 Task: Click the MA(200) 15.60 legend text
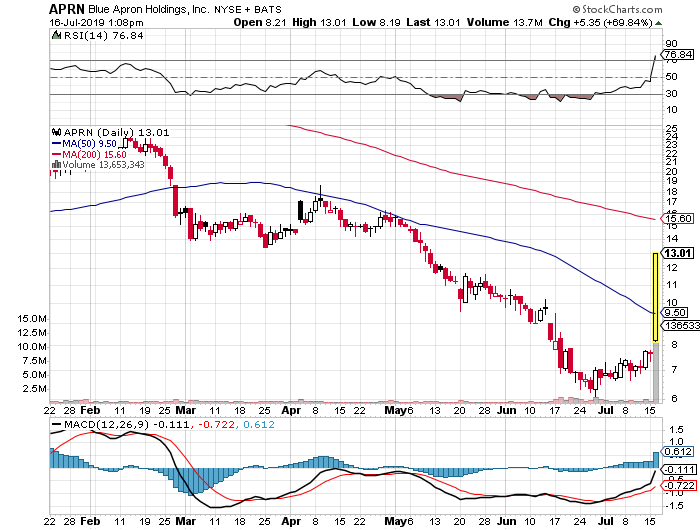tap(94, 154)
